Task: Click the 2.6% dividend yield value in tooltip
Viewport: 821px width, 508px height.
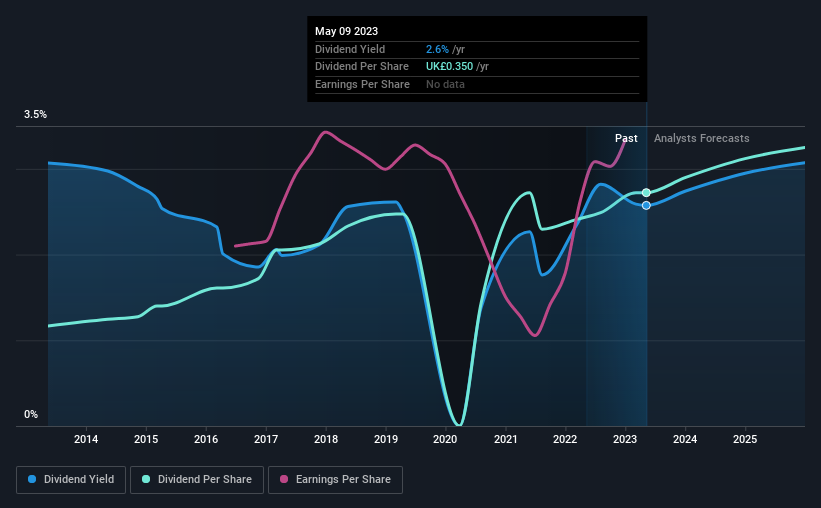Action: [x=437, y=49]
